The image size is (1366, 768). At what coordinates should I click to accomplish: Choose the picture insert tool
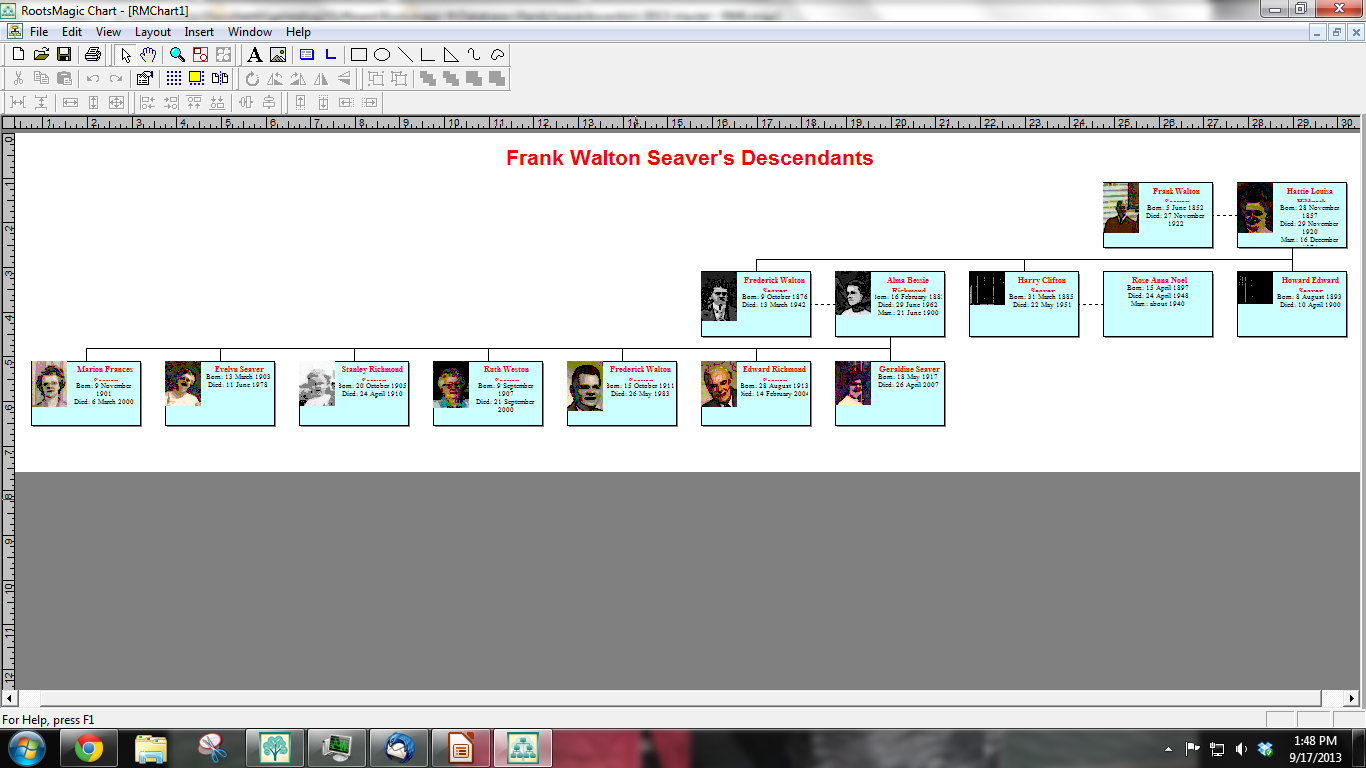pyautogui.click(x=279, y=56)
